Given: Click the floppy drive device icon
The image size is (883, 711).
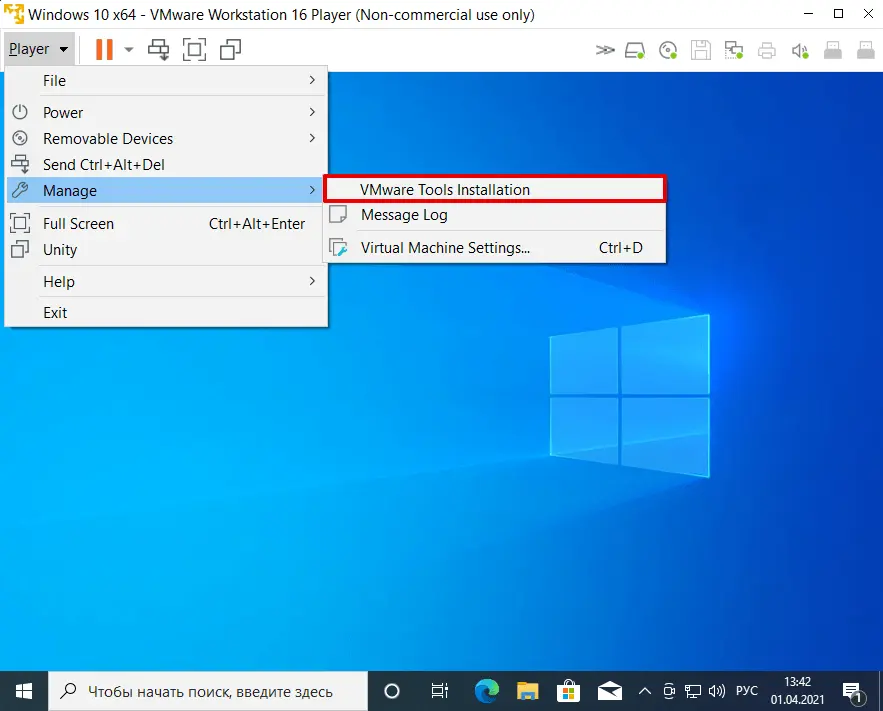Looking at the screenshot, I should [701, 51].
